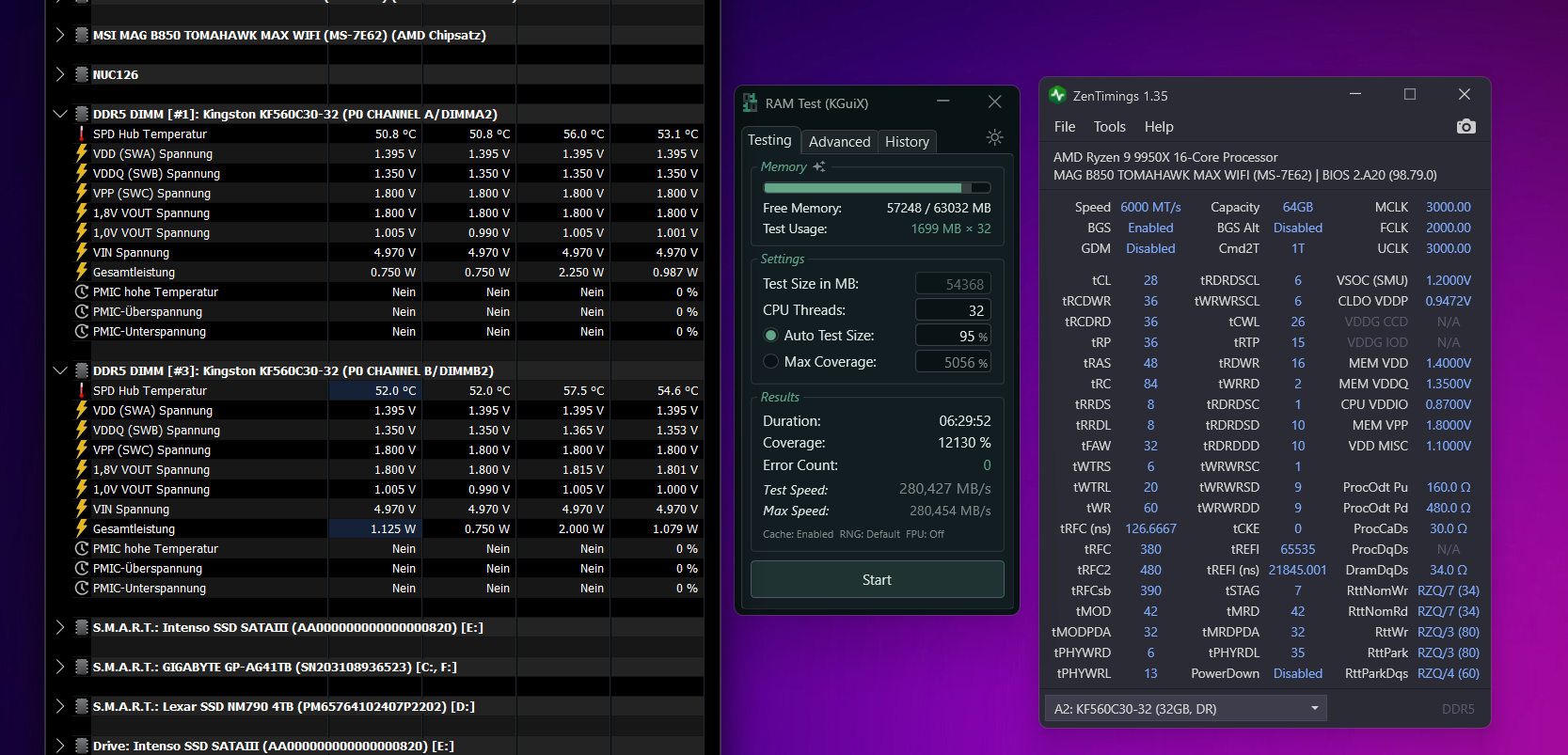Click the CPU Threads input field
Screen dimensions: 1568x755
pyautogui.click(x=953, y=309)
